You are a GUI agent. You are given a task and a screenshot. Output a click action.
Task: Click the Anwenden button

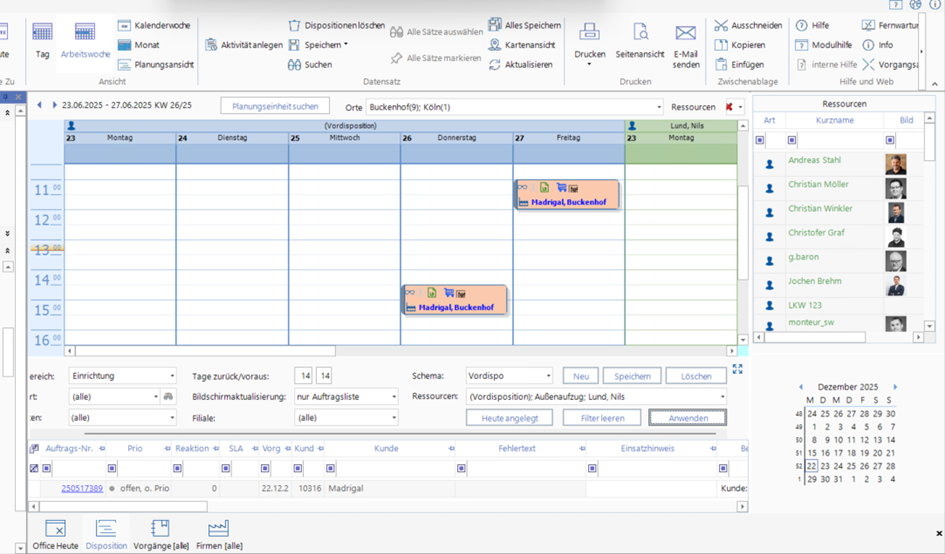pyautogui.click(x=687, y=418)
